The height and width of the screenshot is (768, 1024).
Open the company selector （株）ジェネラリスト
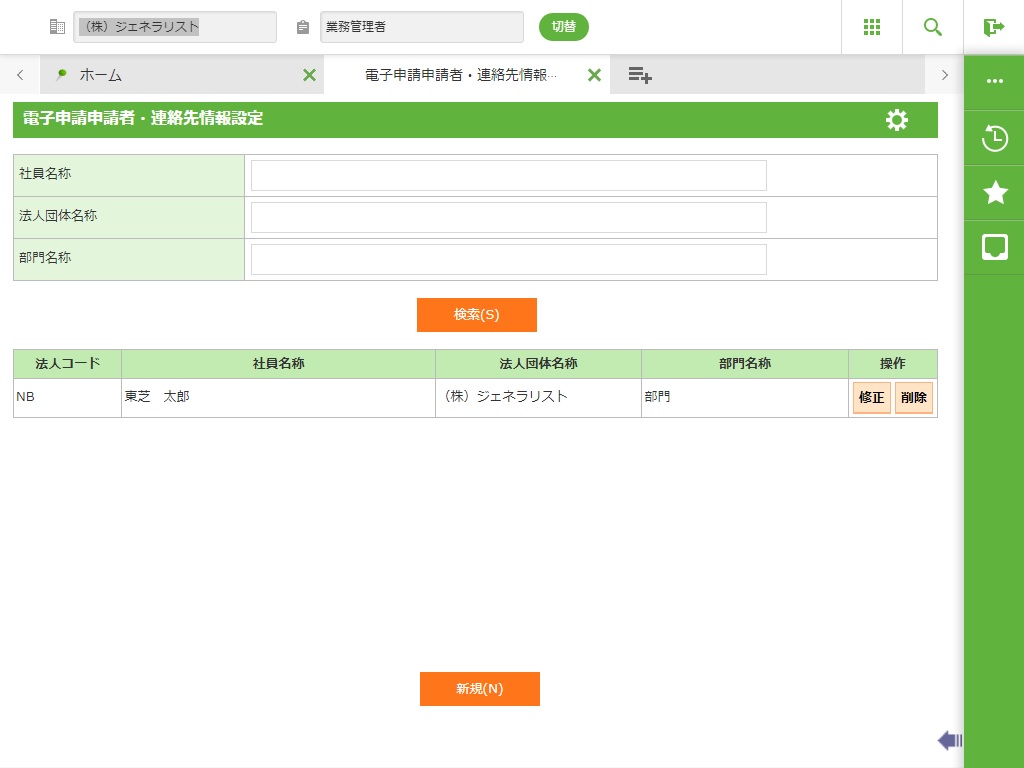coord(175,27)
